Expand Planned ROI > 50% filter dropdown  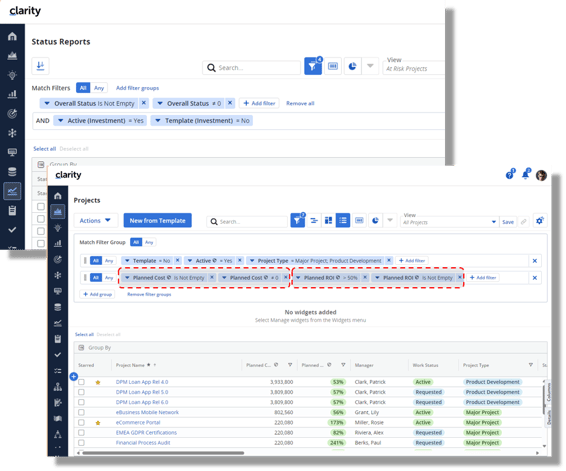pos(298,278)
